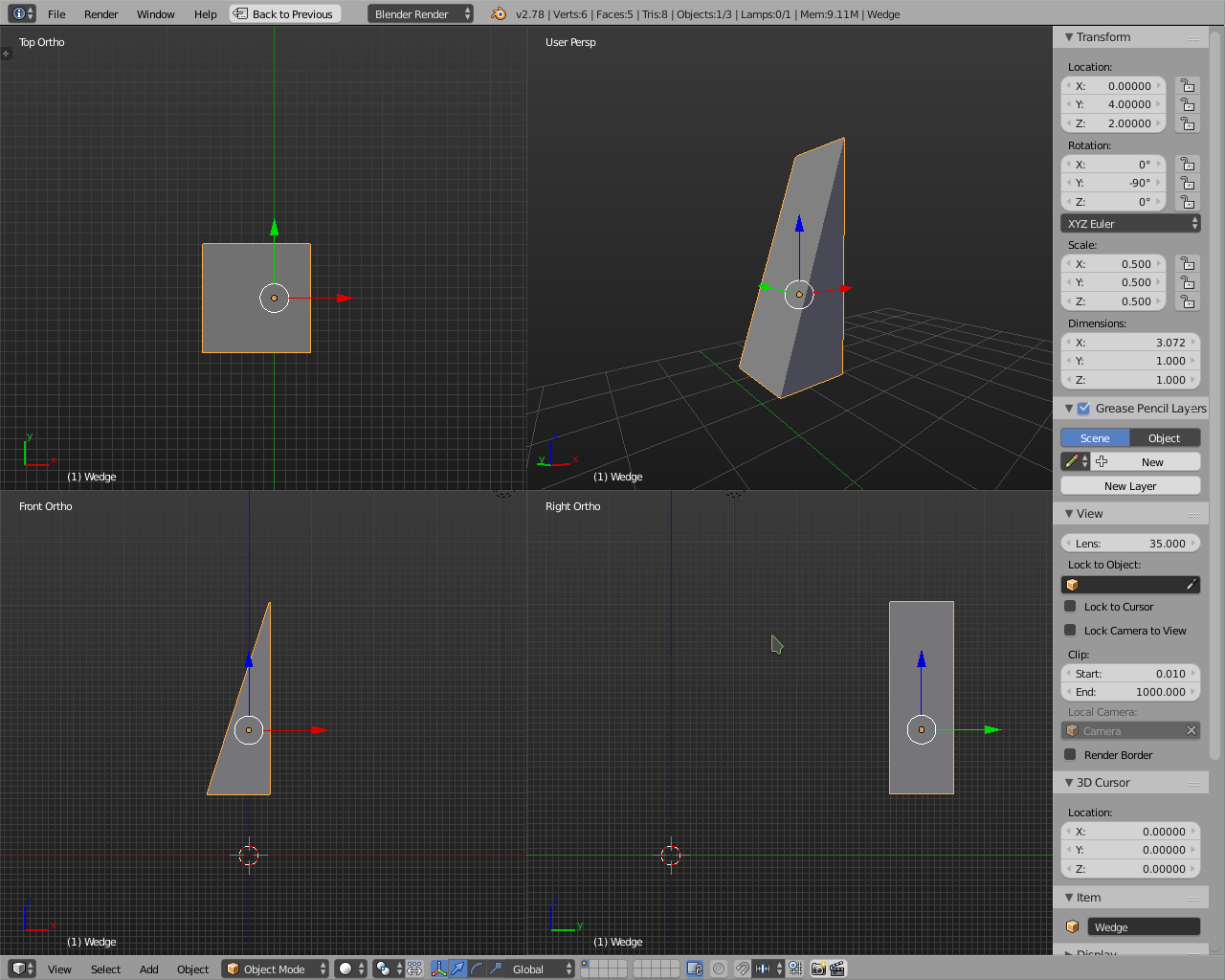Select the translate manipulator arrow icon

point(458,969)
